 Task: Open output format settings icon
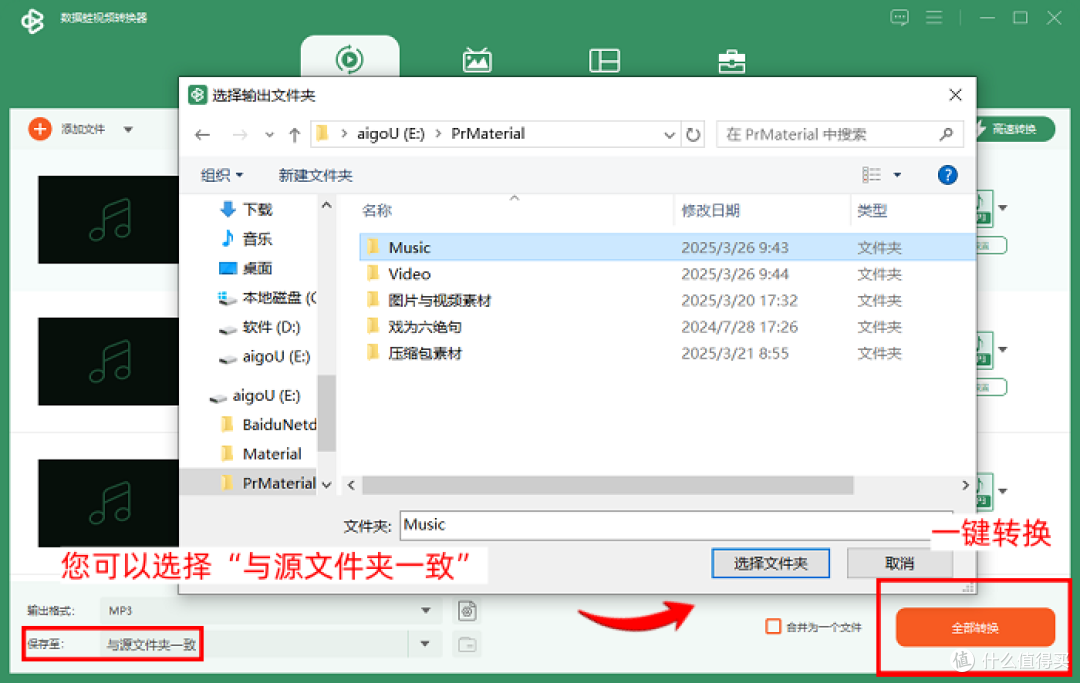click(467, 611)
